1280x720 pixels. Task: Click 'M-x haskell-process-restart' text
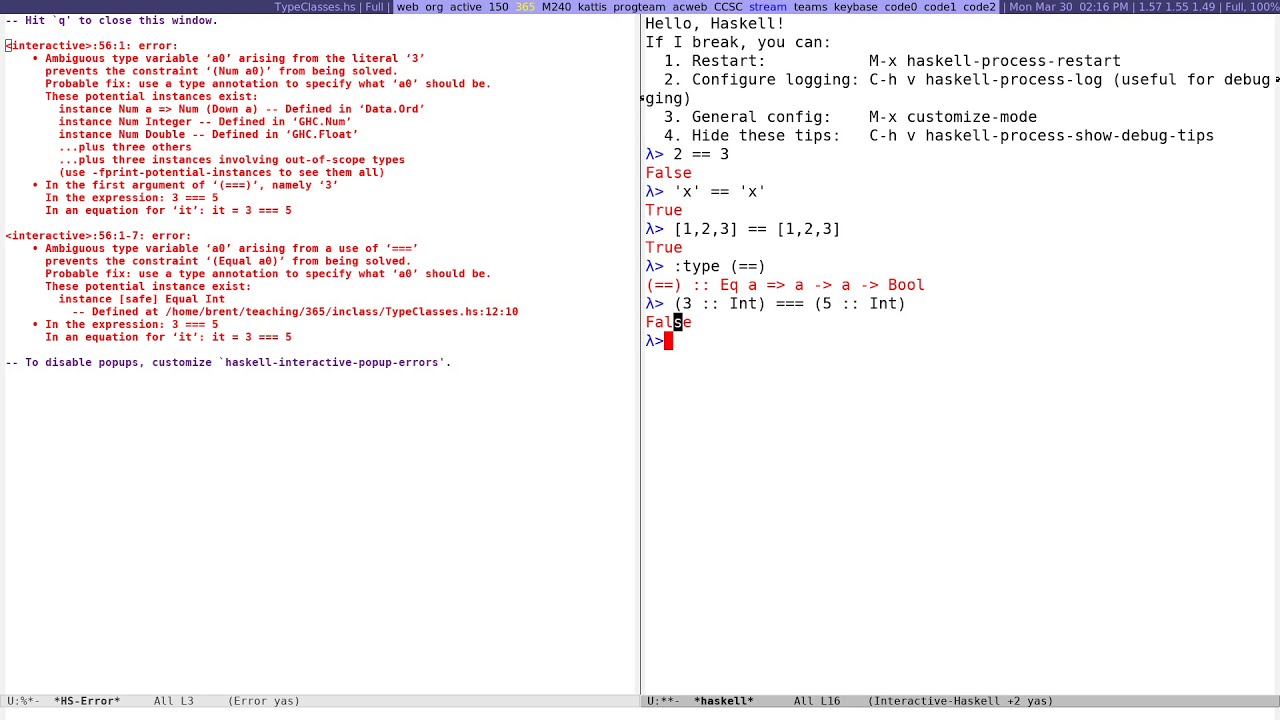coord(995,61)
